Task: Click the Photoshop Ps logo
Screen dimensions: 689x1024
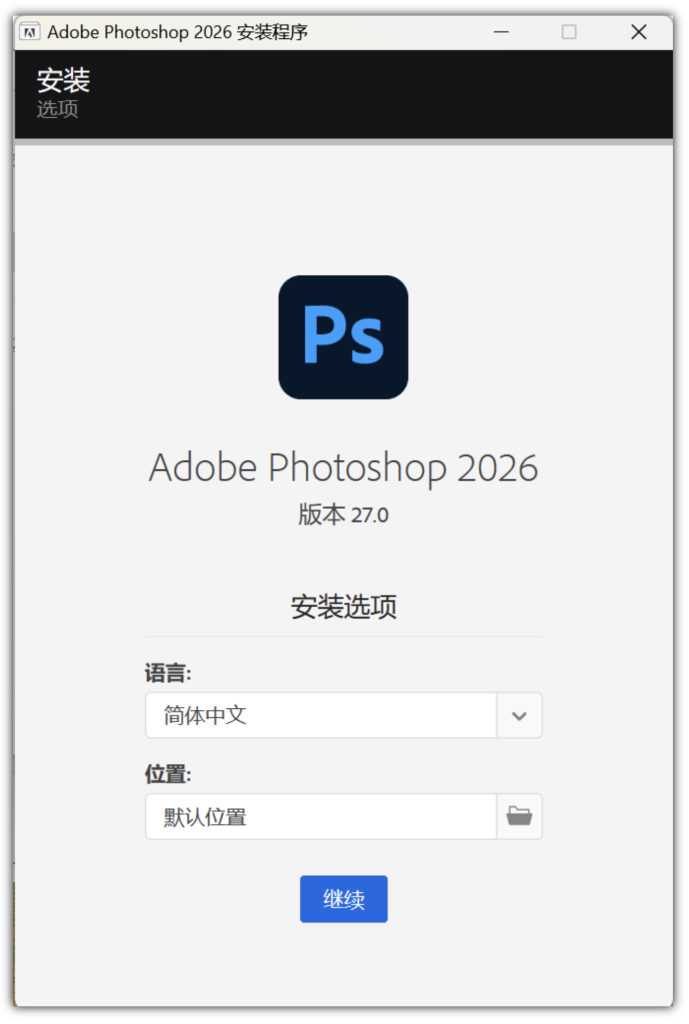Action: click(x=343, y=337)
